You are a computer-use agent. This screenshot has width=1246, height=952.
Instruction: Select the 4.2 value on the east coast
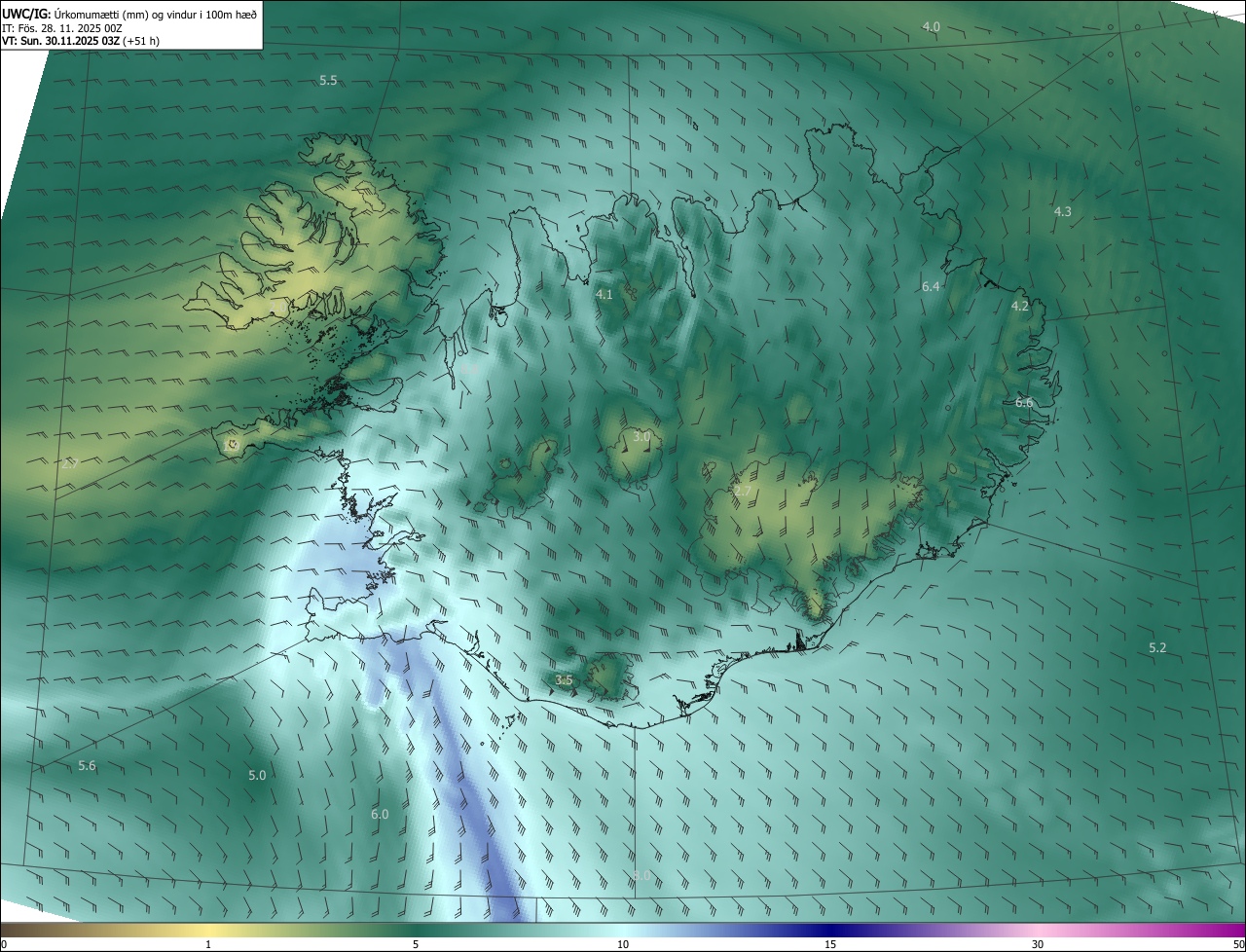(x=1019, y=306)
